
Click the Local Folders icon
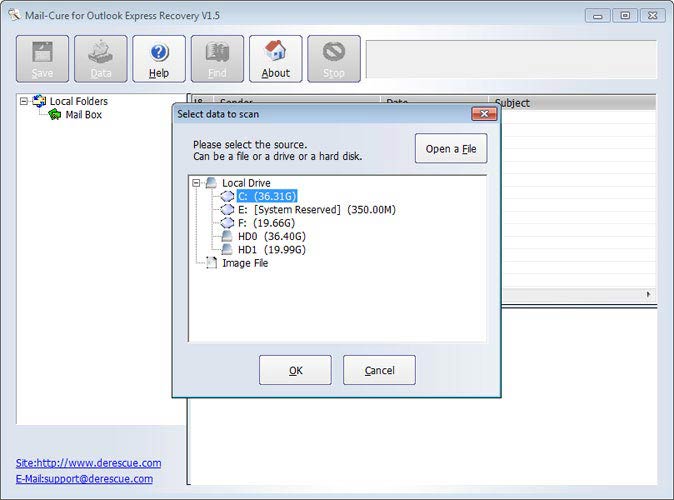(x=39, y=101)
